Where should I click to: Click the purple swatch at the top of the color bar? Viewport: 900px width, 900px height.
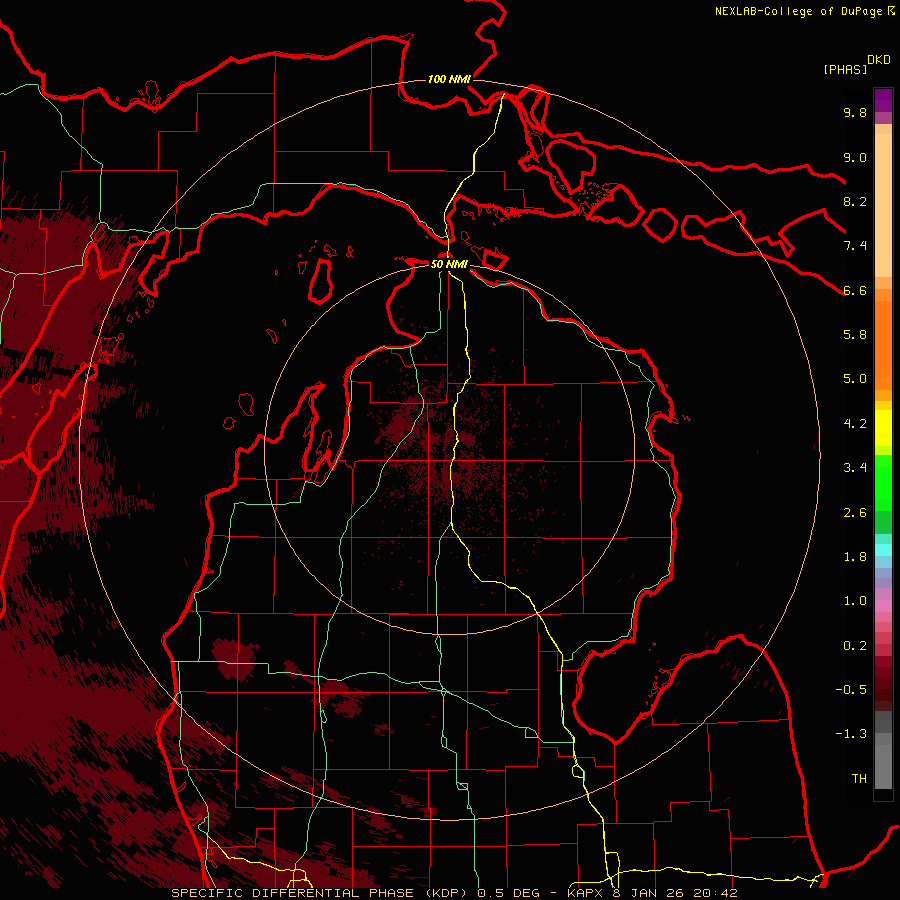[x=883, y=100]
